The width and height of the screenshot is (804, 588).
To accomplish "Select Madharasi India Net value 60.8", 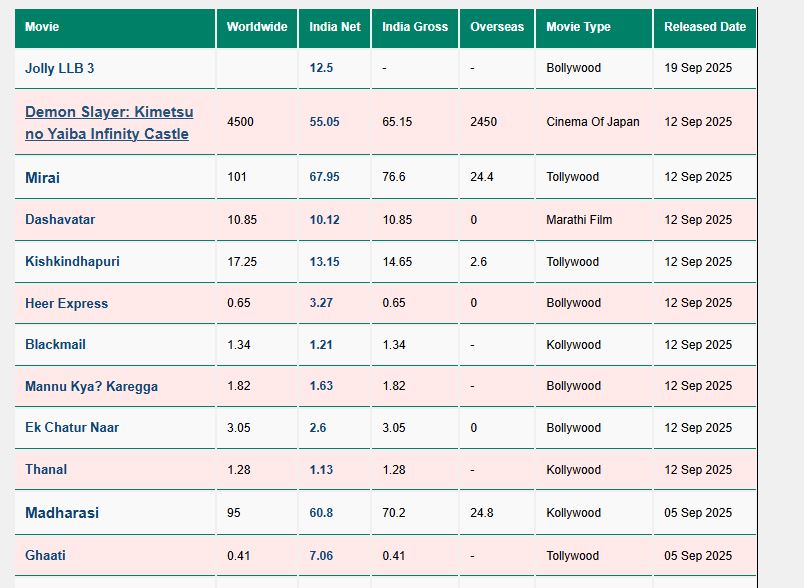I will [x=321, y=513].
